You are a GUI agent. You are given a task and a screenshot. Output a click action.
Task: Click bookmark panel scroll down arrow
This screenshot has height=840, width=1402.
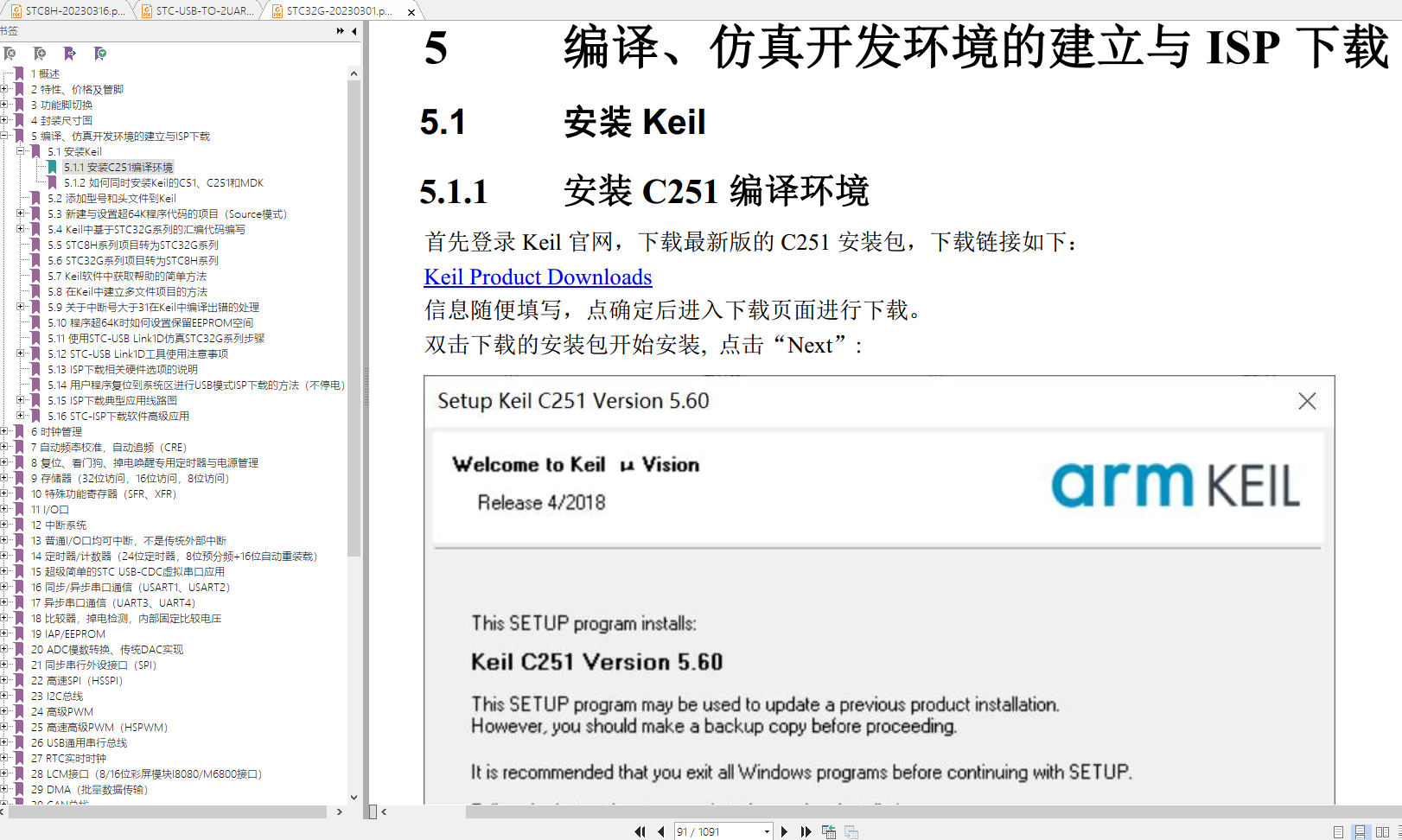click(x=354, y=797)
